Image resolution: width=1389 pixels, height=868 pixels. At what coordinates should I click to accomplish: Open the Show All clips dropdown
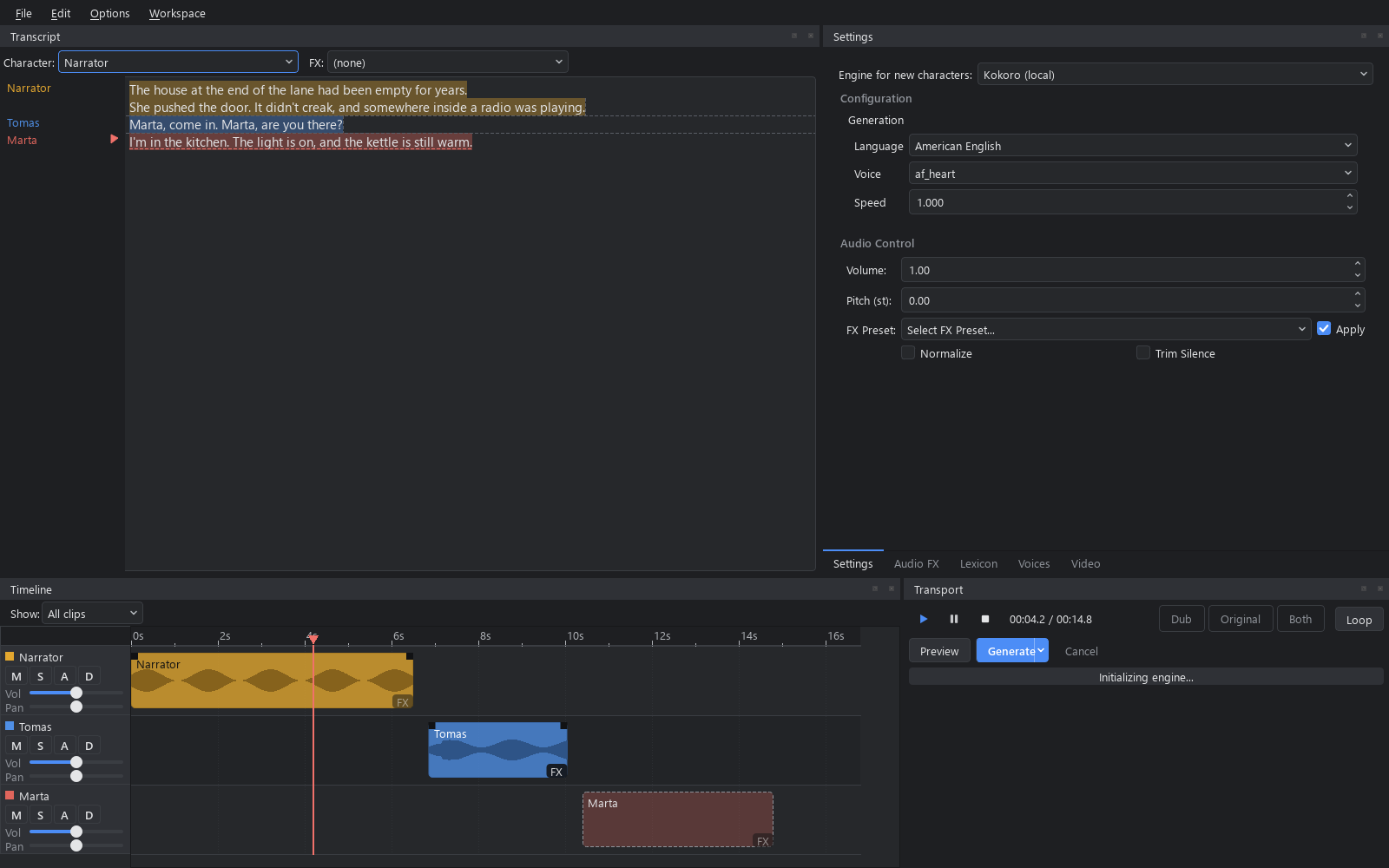coord(92,613)
